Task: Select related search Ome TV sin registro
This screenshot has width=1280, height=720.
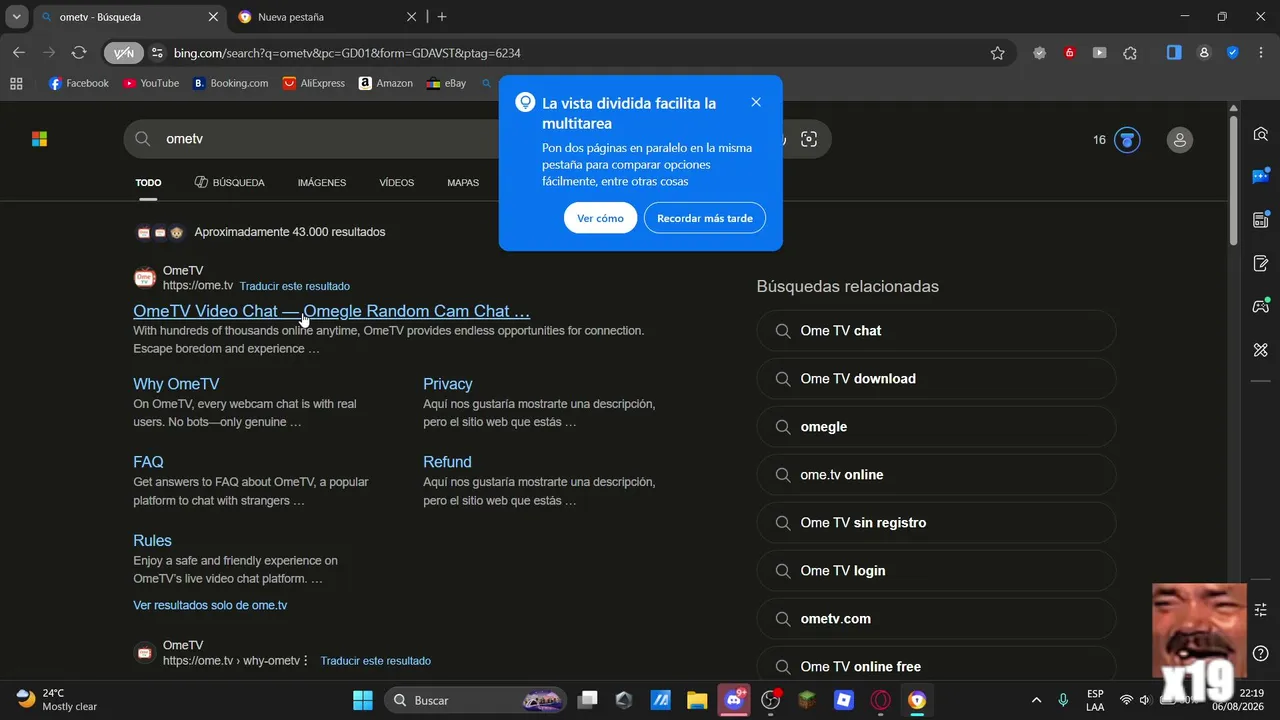Action: coord(936,523)
